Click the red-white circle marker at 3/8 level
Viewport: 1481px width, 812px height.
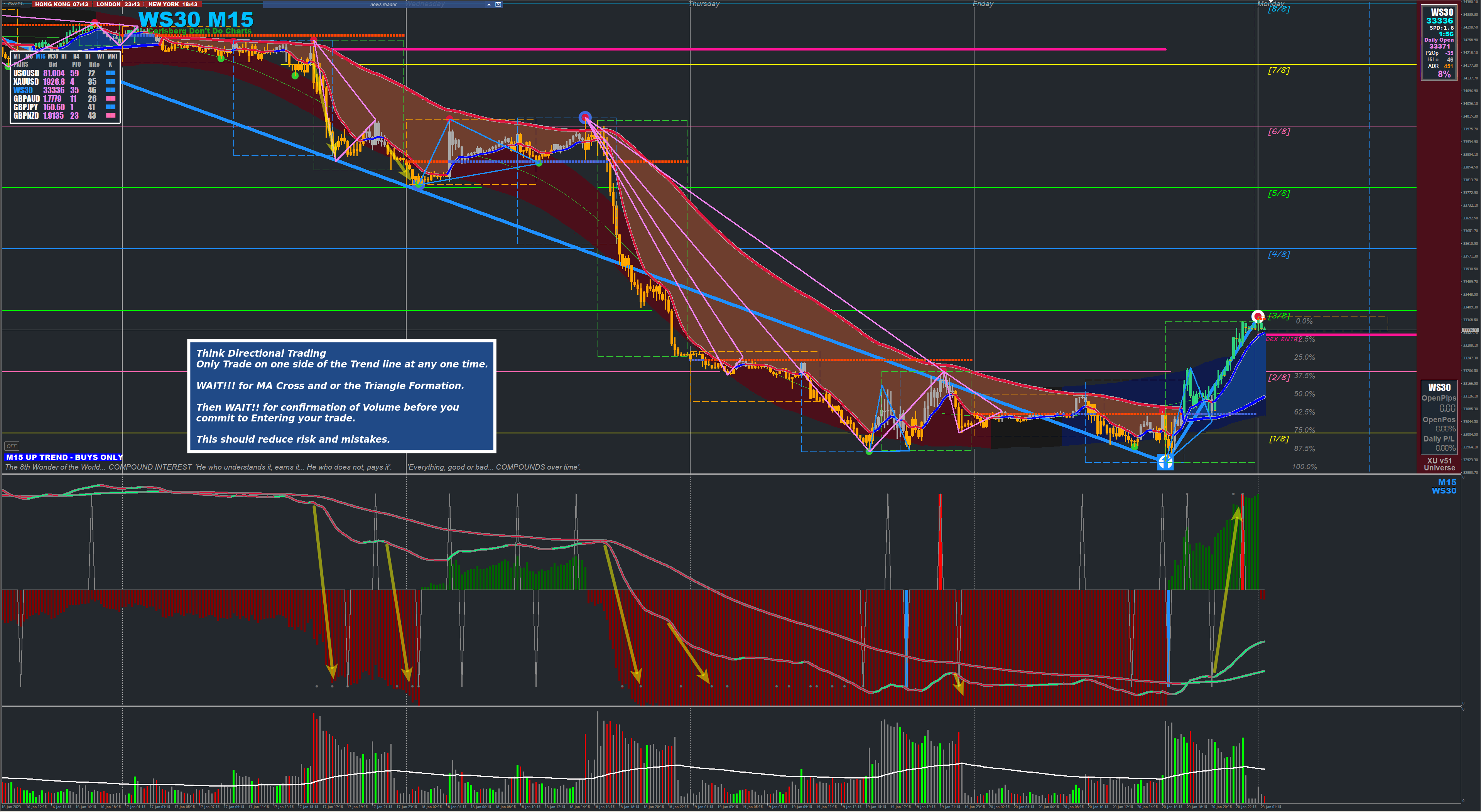(1257, 316)
